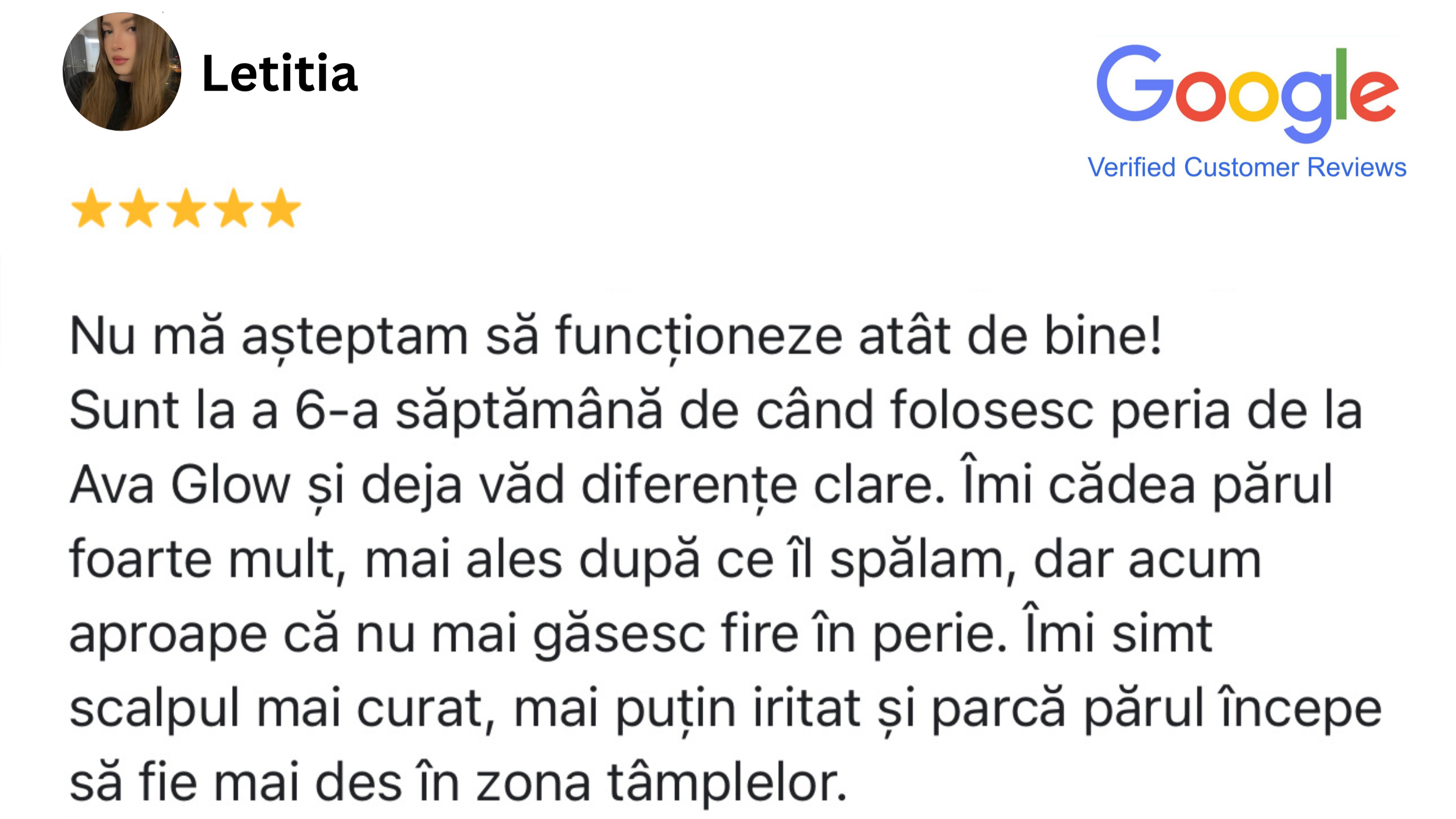Click the fifth rating star
Viewport: 1456px width, 819px height.
281,209
